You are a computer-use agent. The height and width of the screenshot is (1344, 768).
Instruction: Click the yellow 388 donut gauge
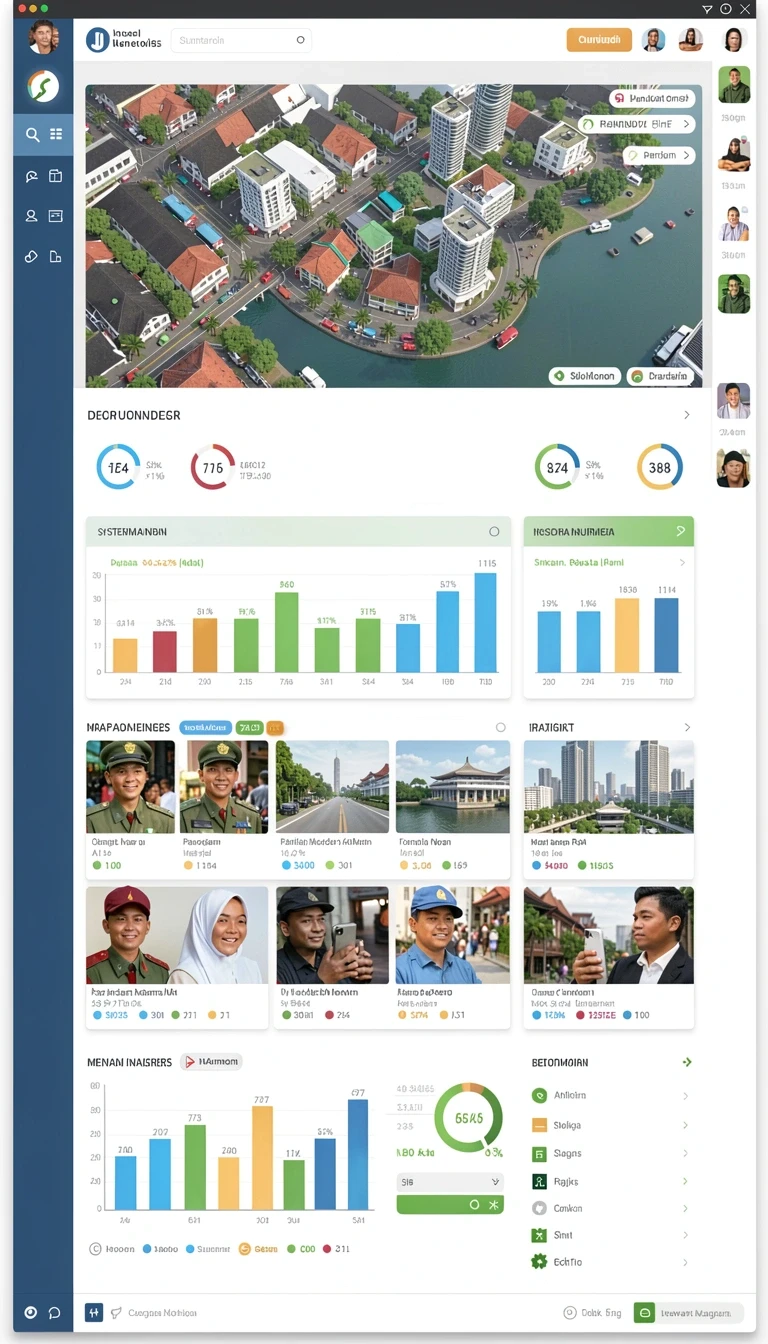660,467
